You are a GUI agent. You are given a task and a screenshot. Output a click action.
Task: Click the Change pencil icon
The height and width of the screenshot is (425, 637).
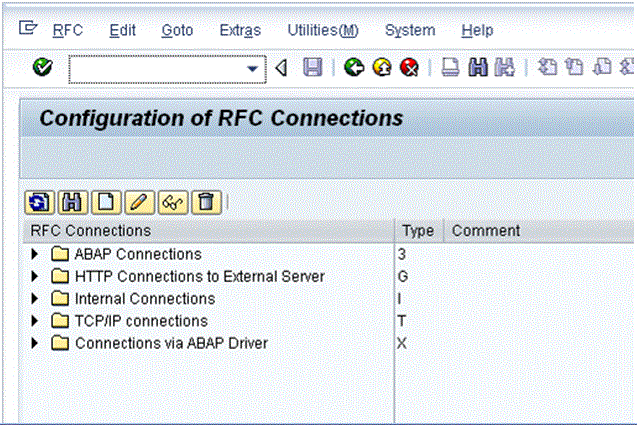(139, 202)
